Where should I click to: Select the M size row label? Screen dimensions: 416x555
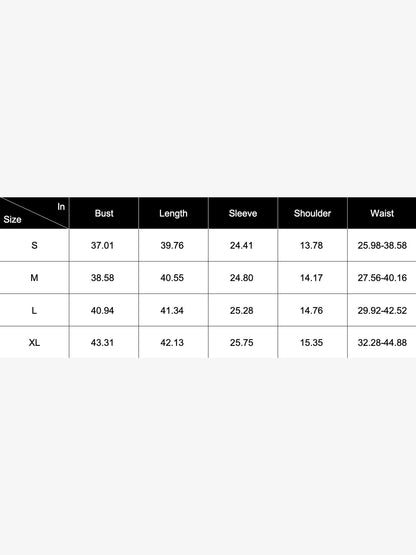[x=34, y=278]
